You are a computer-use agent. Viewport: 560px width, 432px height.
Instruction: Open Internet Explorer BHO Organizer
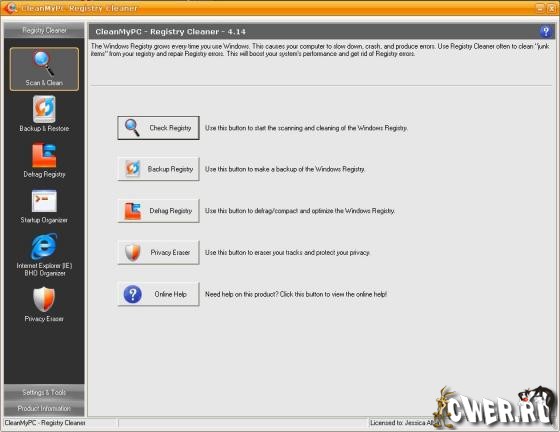(44, 255)
